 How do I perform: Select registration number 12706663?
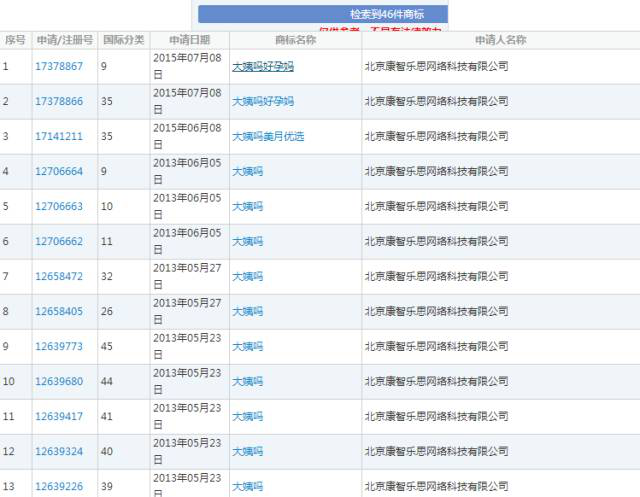pyautogui.click(x=59, y=206)
